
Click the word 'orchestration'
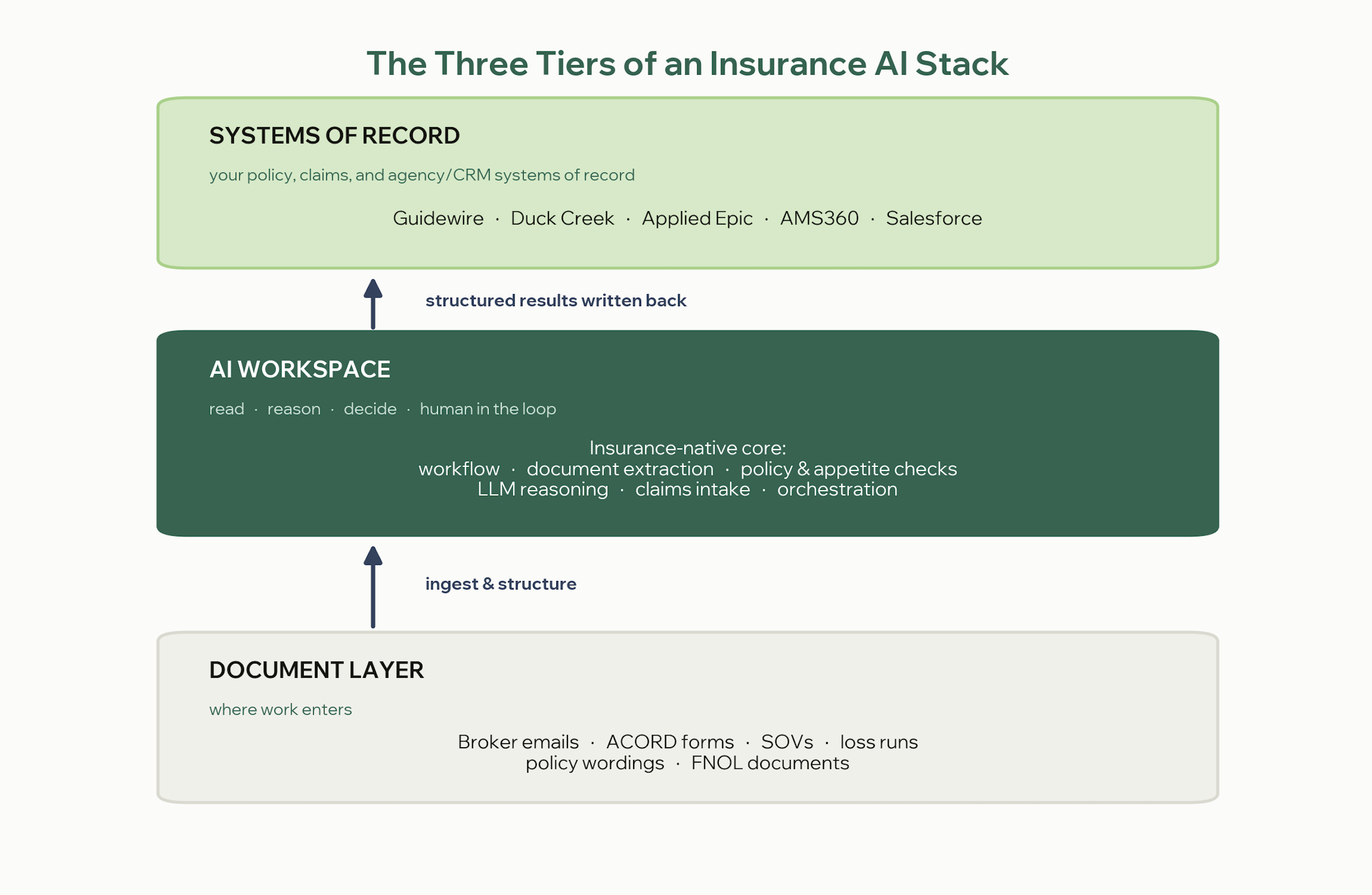click(837, 489)
